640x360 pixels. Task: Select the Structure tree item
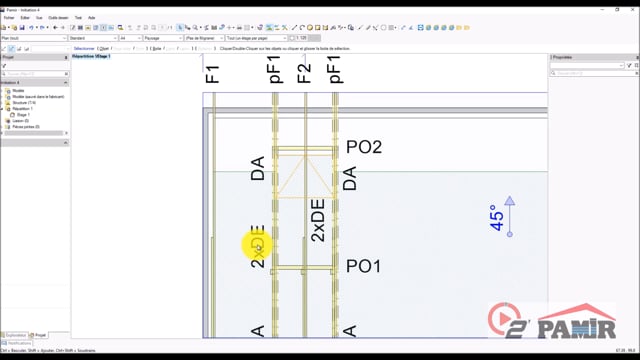[x=24, y=103]
